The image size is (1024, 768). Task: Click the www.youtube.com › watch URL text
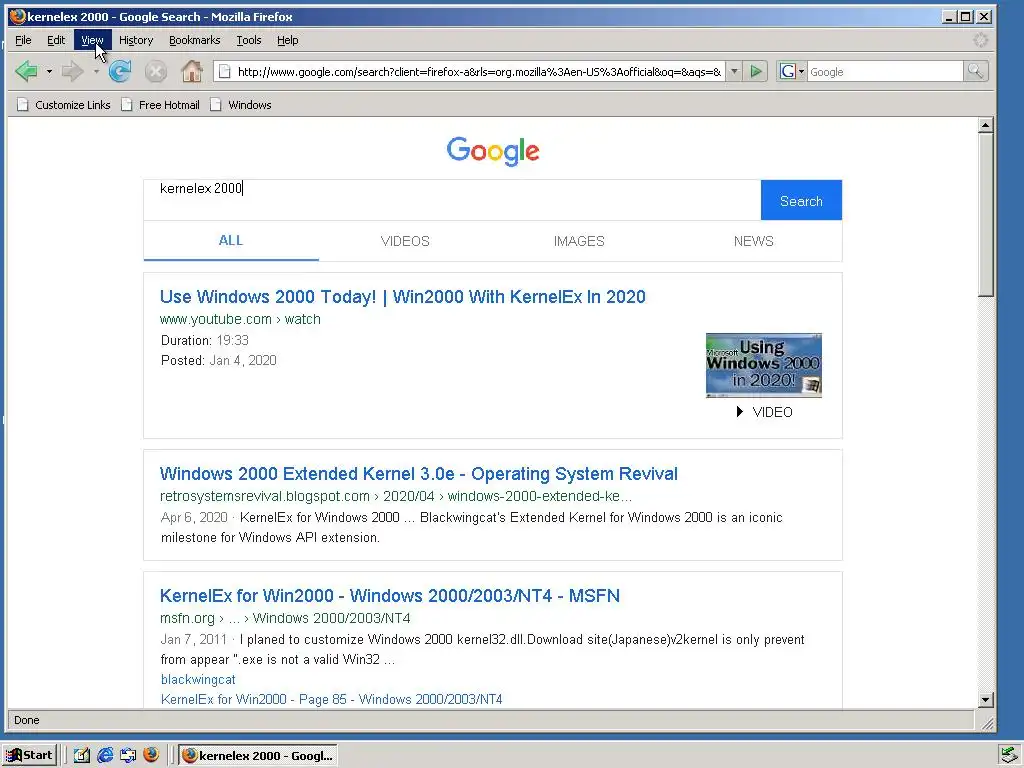[240, 319]
